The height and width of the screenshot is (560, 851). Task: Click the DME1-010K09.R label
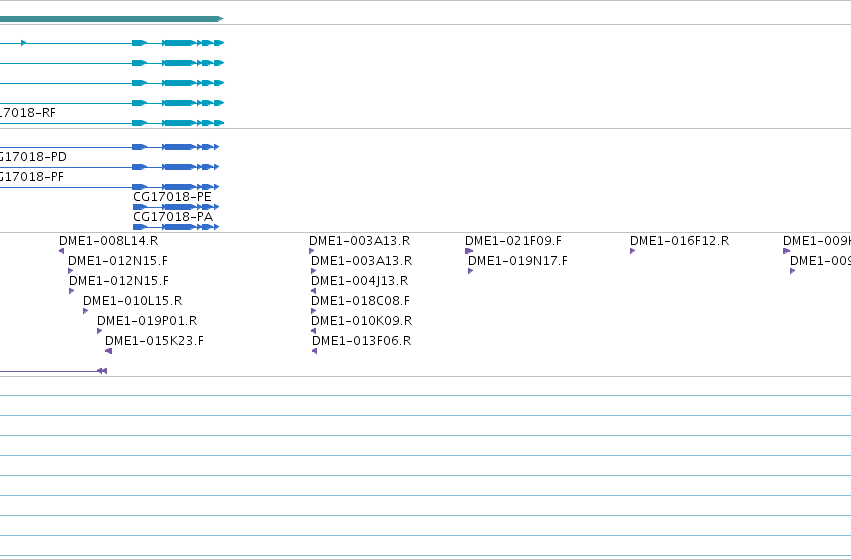click(361, 321)
